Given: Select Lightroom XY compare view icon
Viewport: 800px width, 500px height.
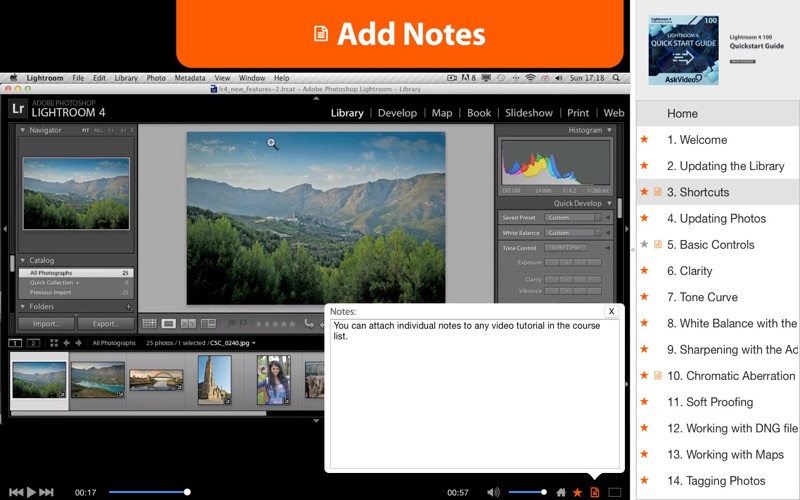Looking at the screenshot, I should tap(188, 323).
